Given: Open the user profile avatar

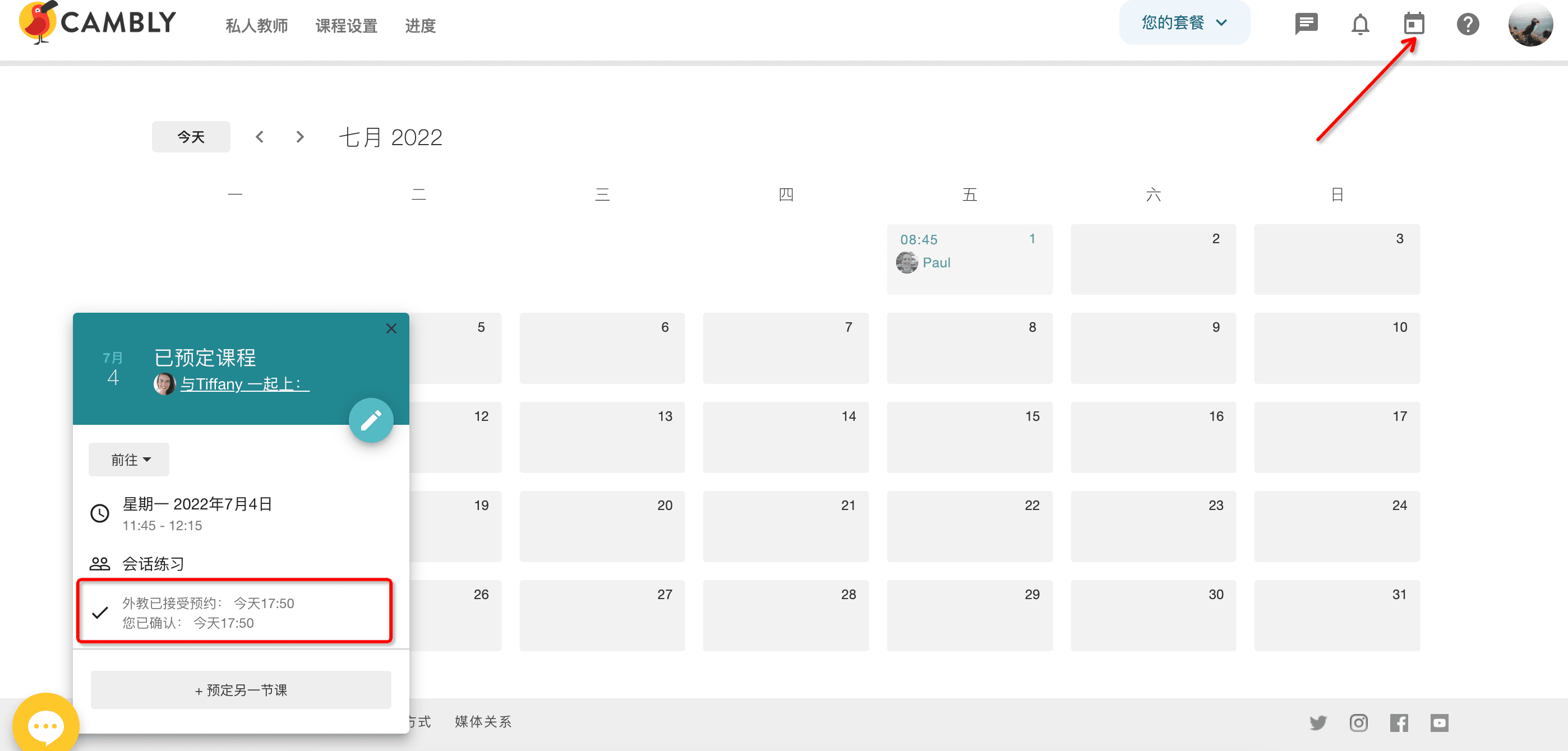Looking at the screenshot, I should (x=1530, y=24).
